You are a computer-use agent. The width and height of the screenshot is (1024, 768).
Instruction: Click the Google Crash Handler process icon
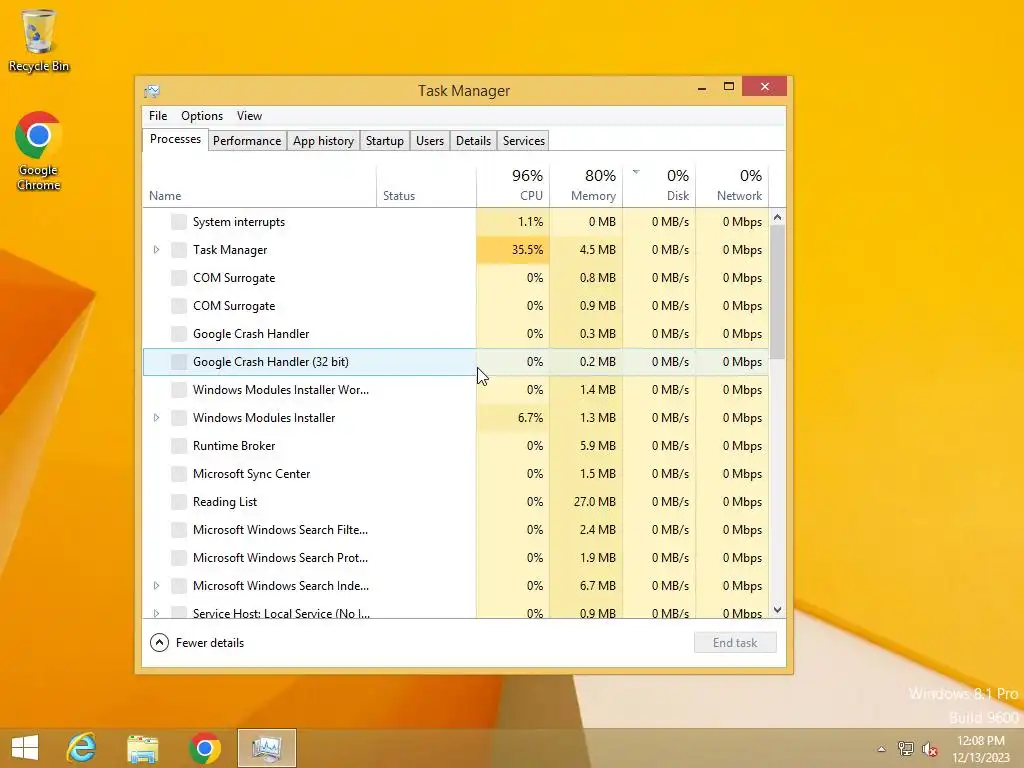[179, 334]
